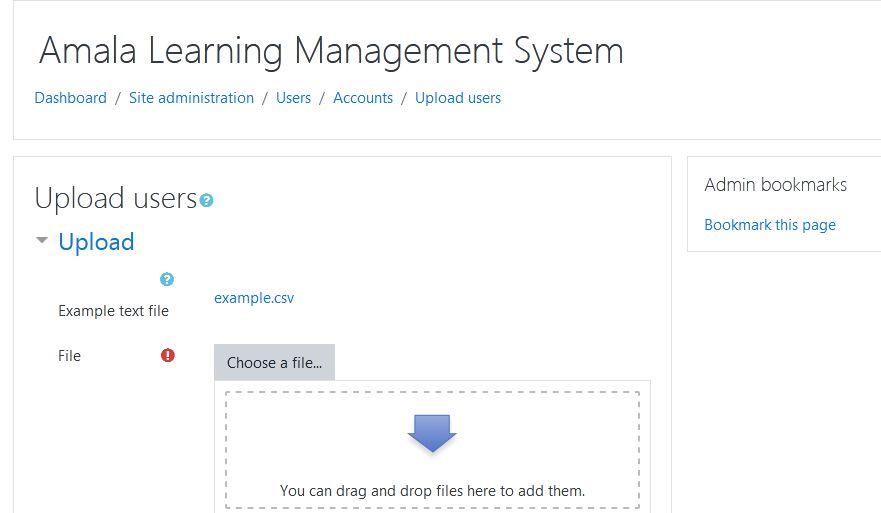Click the red required icon beside File
This screenshot has width=881, height=513.
tap(167, 355)
